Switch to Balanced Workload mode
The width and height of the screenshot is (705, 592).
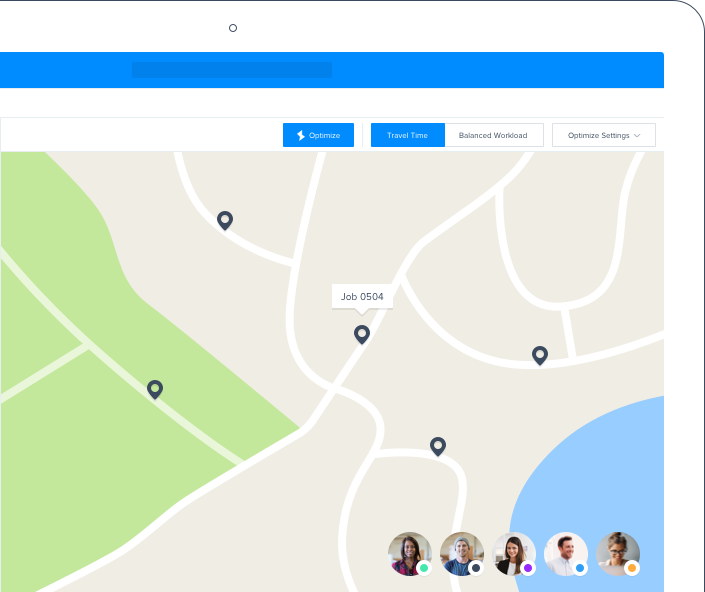tap(493, 135)
